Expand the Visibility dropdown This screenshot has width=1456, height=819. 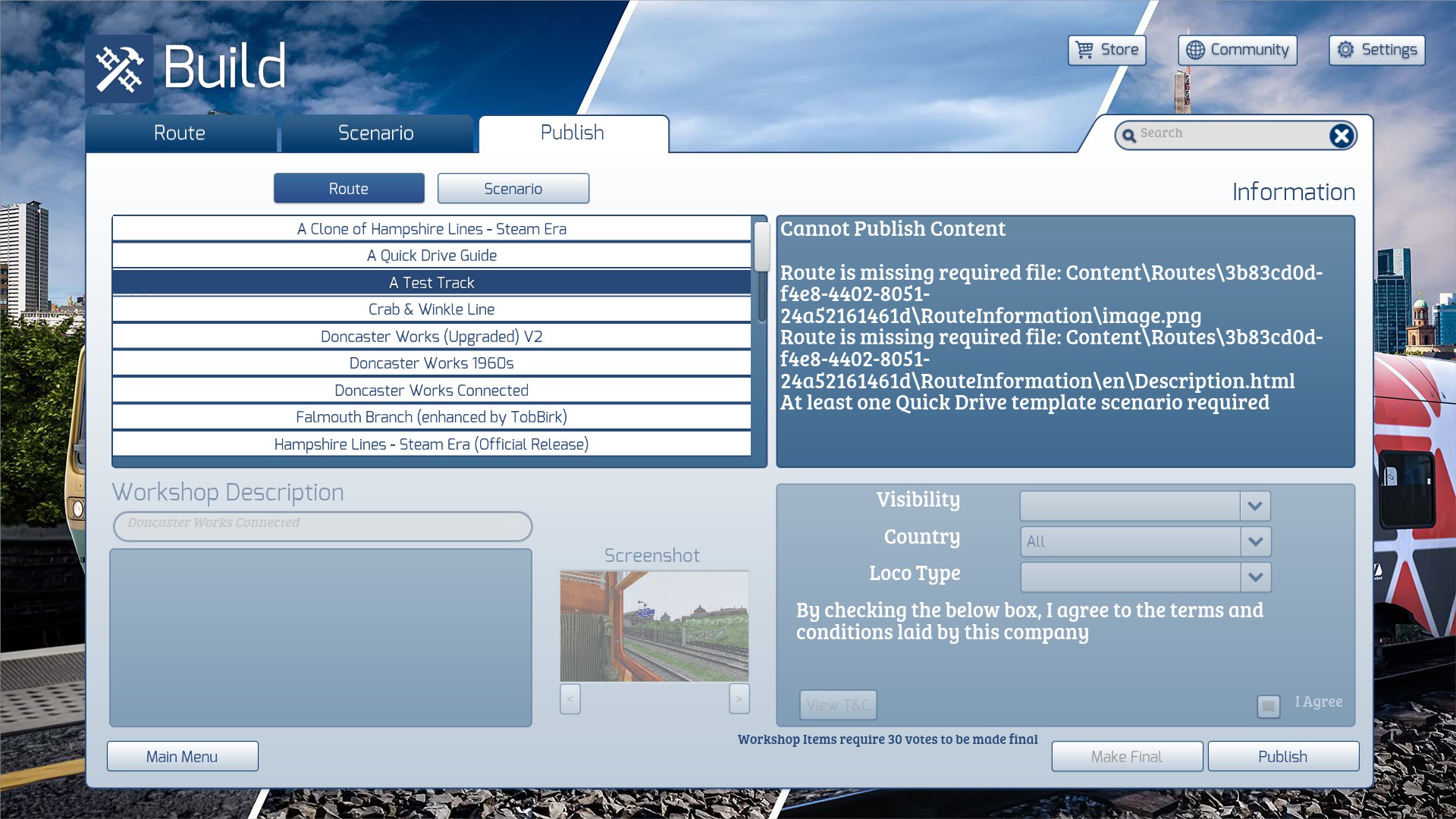point(1255,506)
